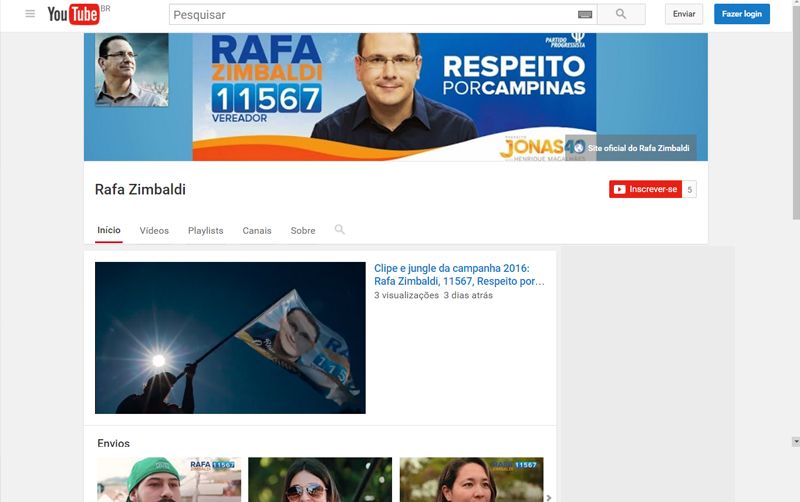
Task: Show next videos with Envios arrow
Action: (x=548, y=496)
